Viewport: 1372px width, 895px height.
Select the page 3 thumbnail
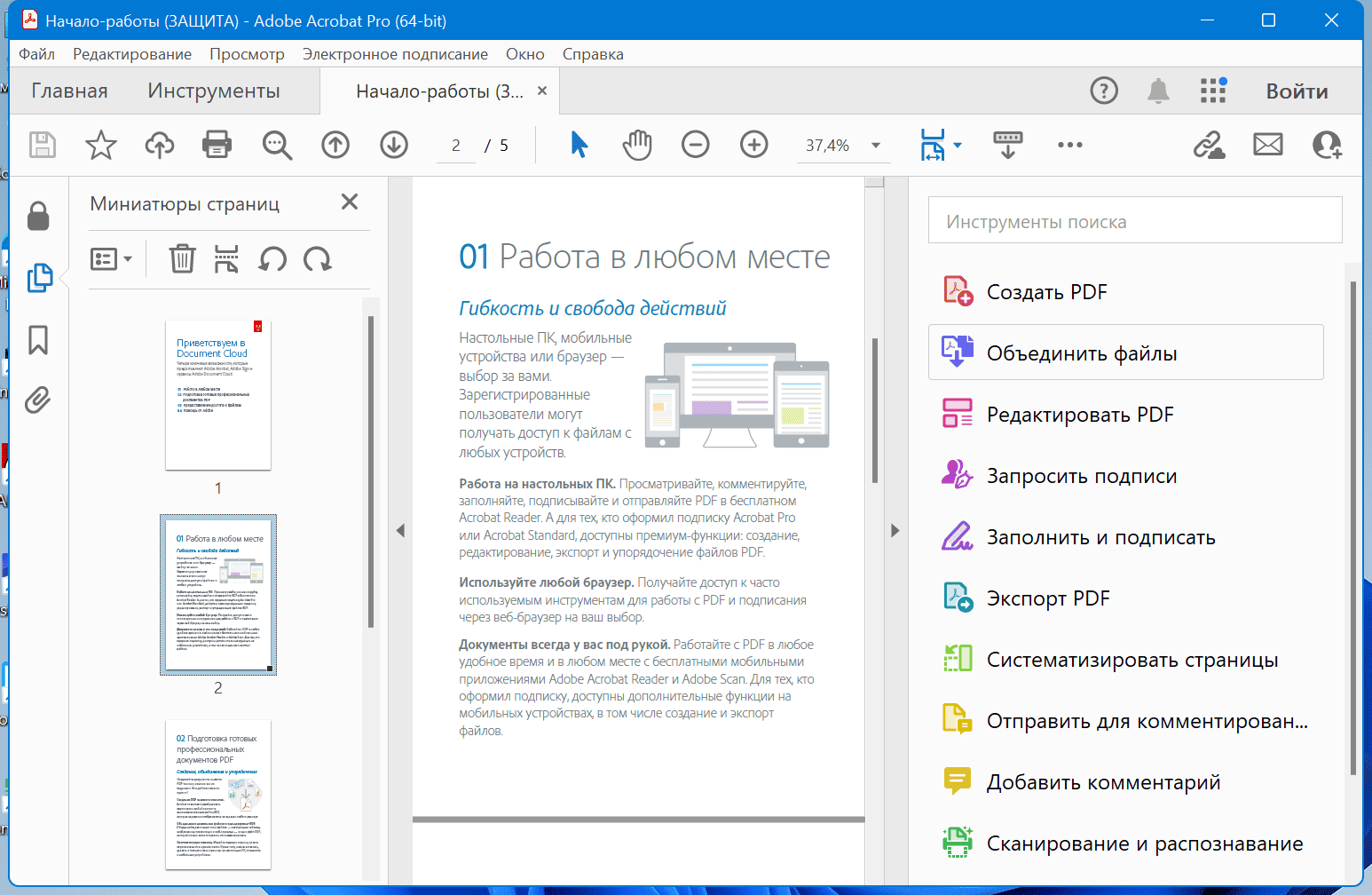click(218, 795)
